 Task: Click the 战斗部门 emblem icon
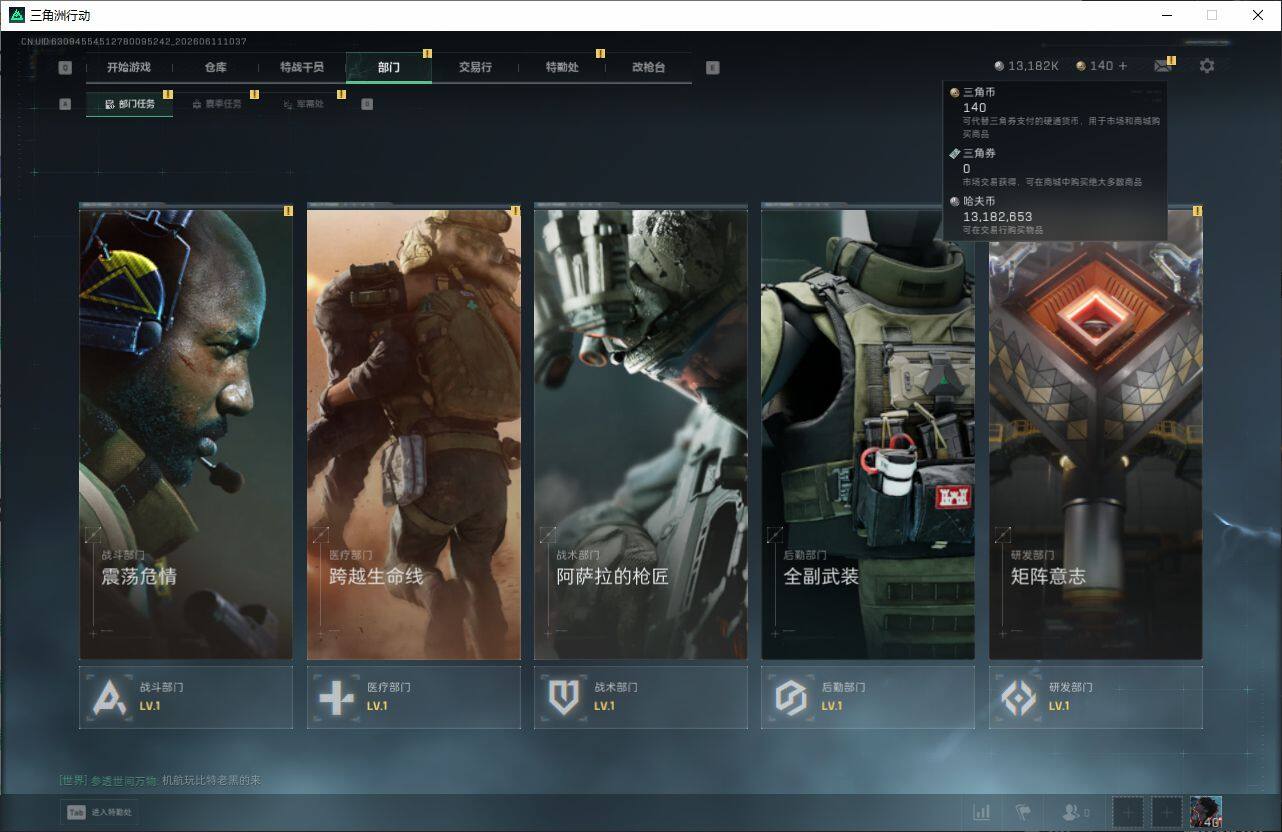pos(109,697)
